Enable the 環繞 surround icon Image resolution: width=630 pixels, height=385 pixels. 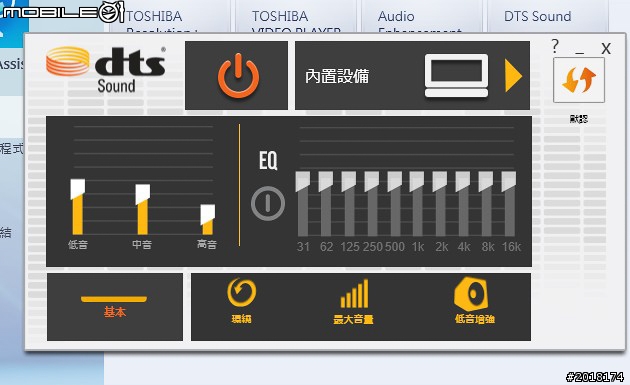pyautogui.click(x=241, y=293)
